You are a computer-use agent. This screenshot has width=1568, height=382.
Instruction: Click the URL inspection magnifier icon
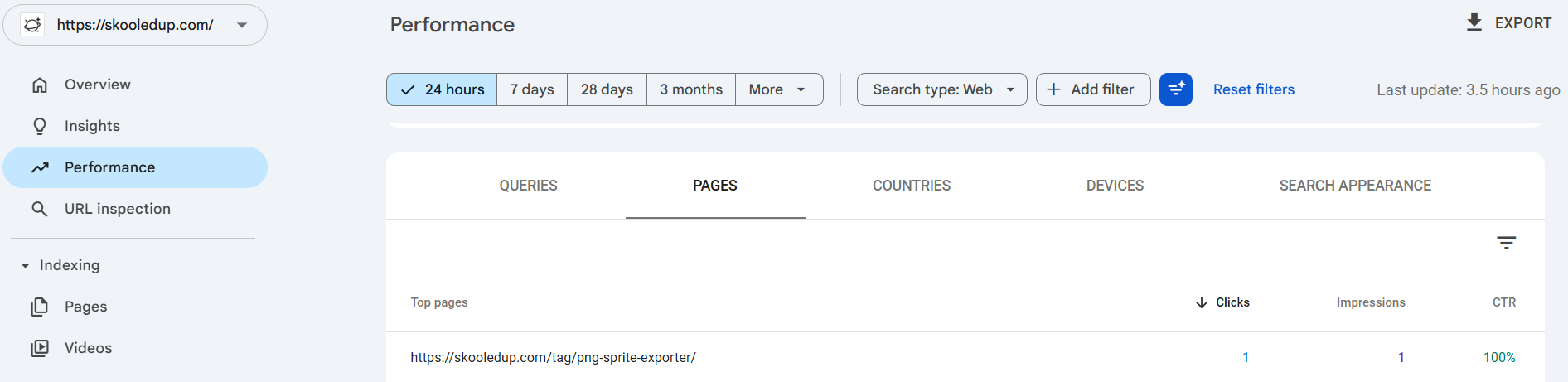coord(40,209)
